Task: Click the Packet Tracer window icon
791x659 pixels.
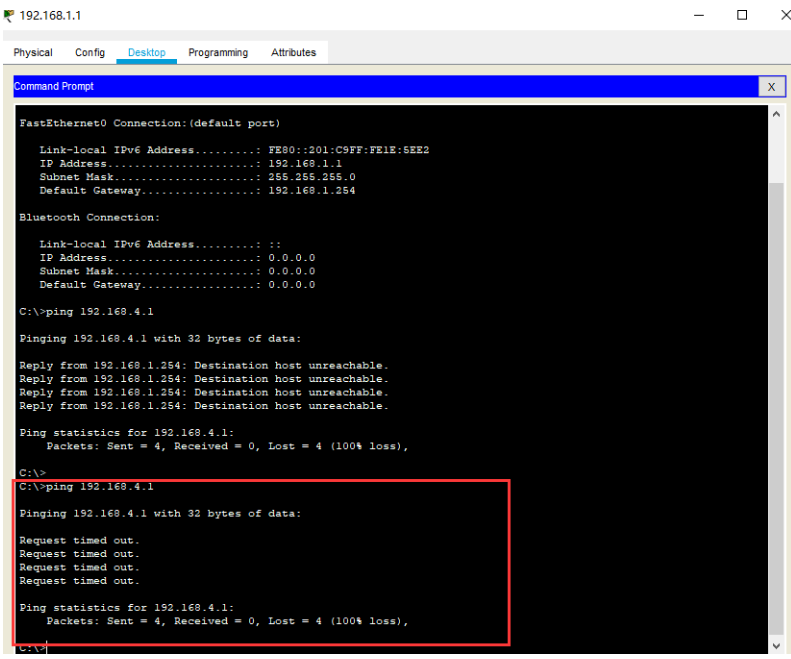Action: point(9,16)
